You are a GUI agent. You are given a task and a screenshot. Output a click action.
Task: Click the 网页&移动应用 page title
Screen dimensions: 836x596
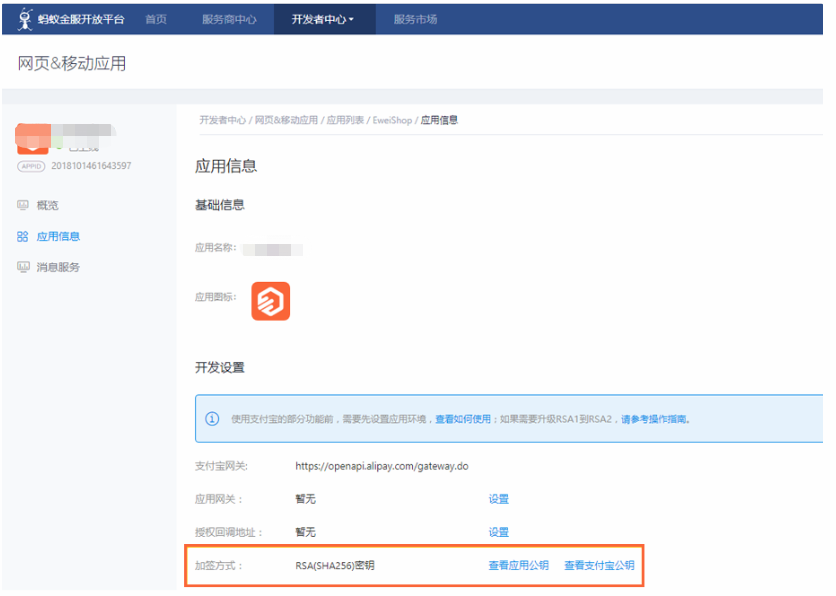click(x=72, y=64)
